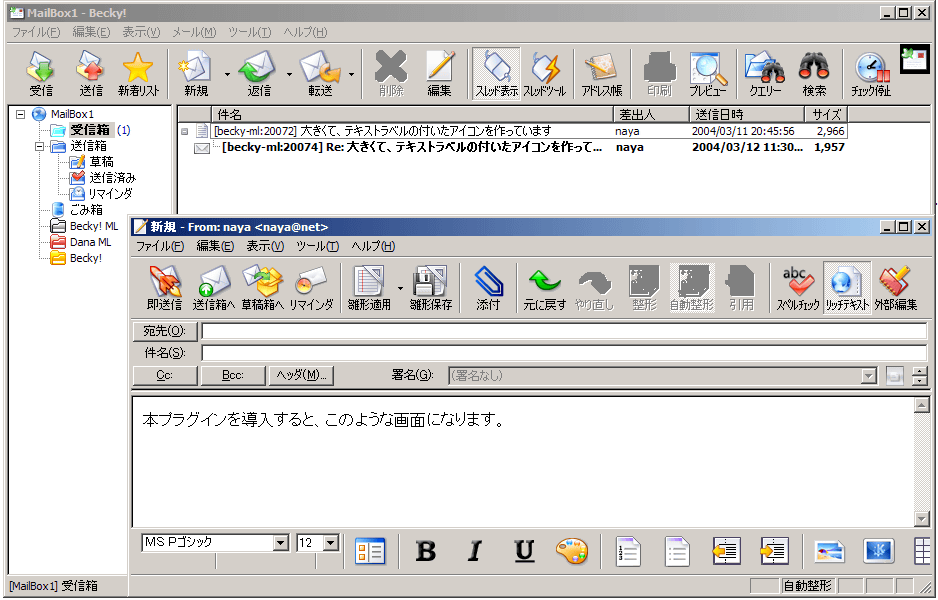938x600 pixels.
Task: Open ツール menu in compose window
Action: 318,246
